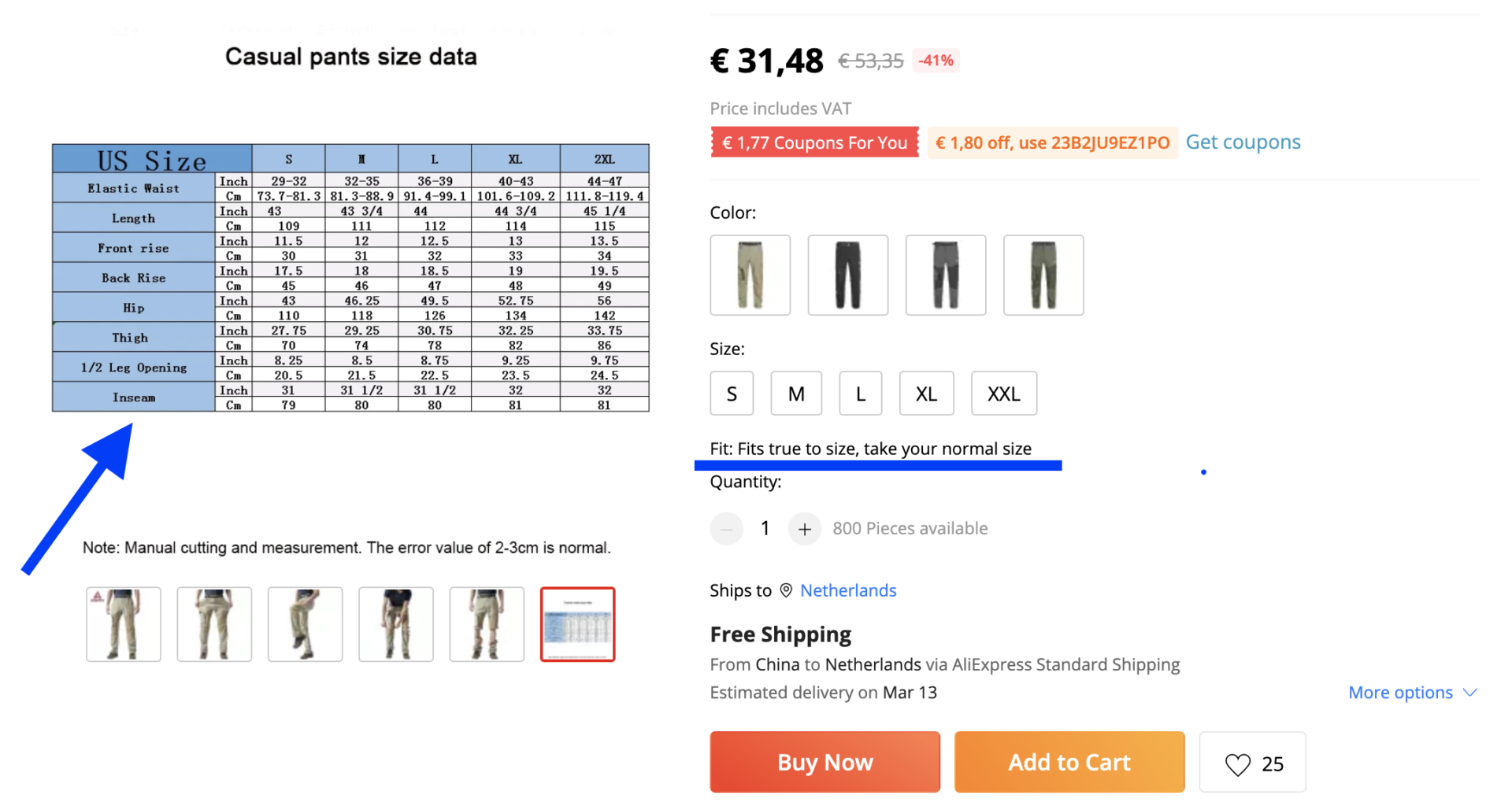Open the size chart gallery thumbnail

(x=576, y=623)
